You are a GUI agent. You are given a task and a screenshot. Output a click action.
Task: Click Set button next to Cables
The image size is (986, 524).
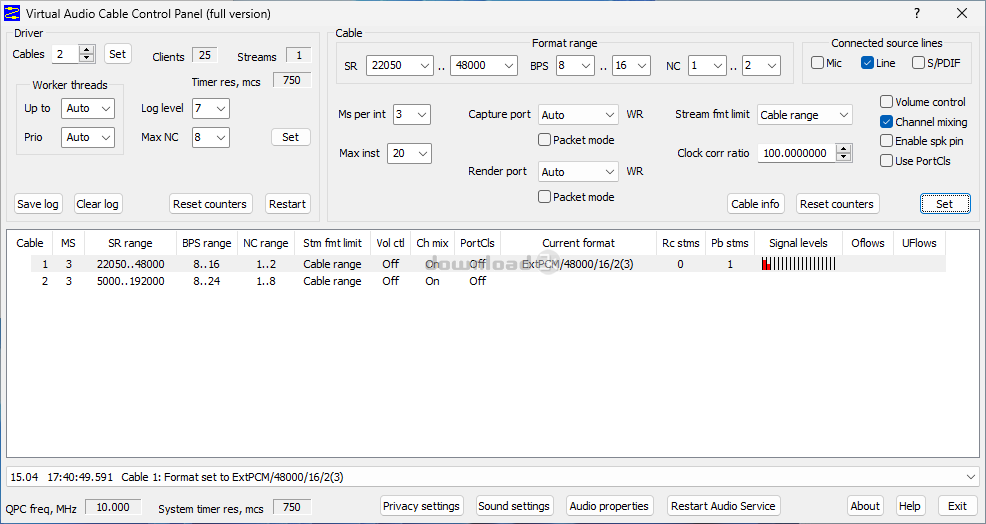(x=118, y=54)
